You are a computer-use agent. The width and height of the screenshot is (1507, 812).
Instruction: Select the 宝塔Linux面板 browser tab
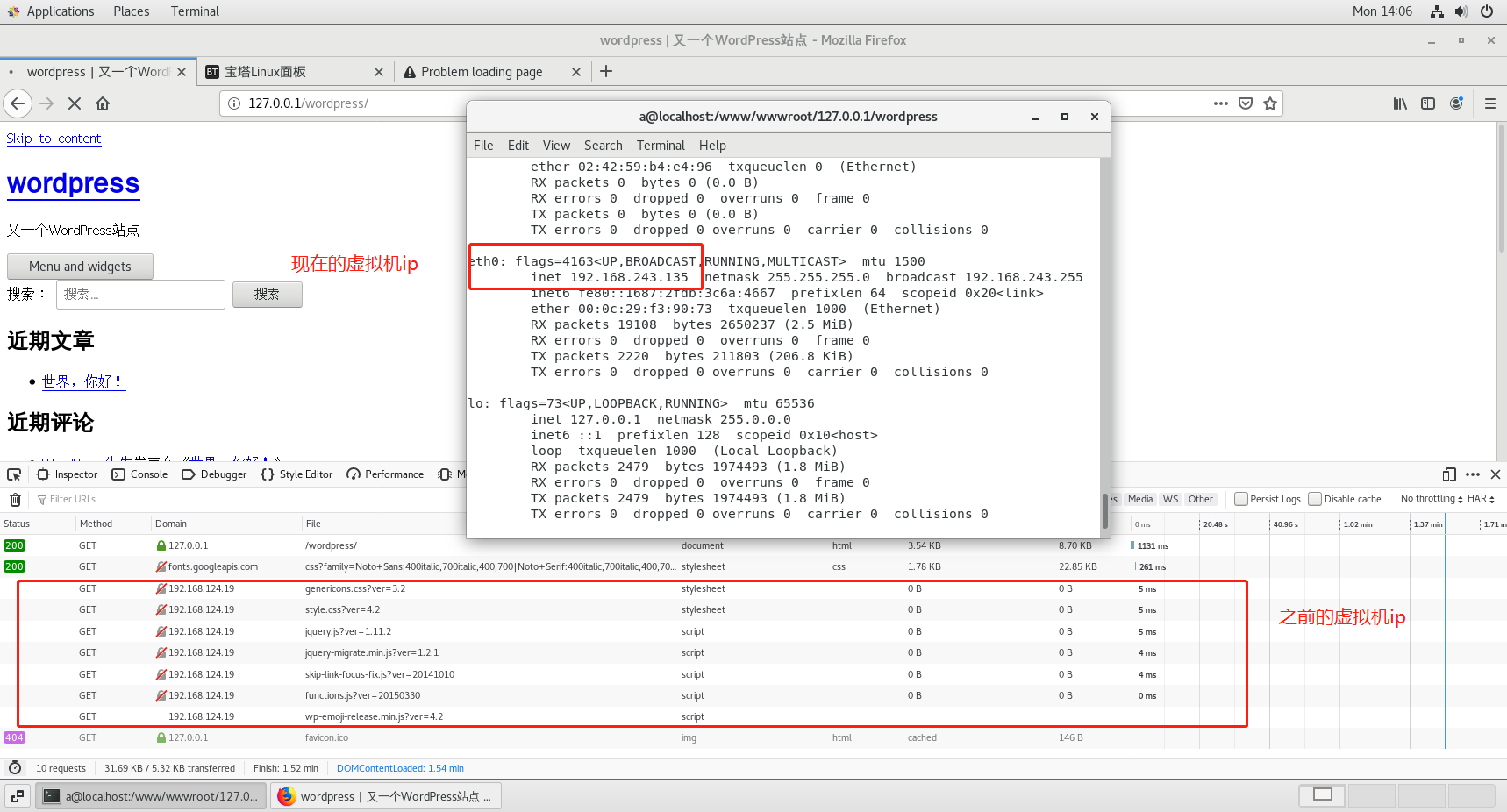tap(296, 72)
